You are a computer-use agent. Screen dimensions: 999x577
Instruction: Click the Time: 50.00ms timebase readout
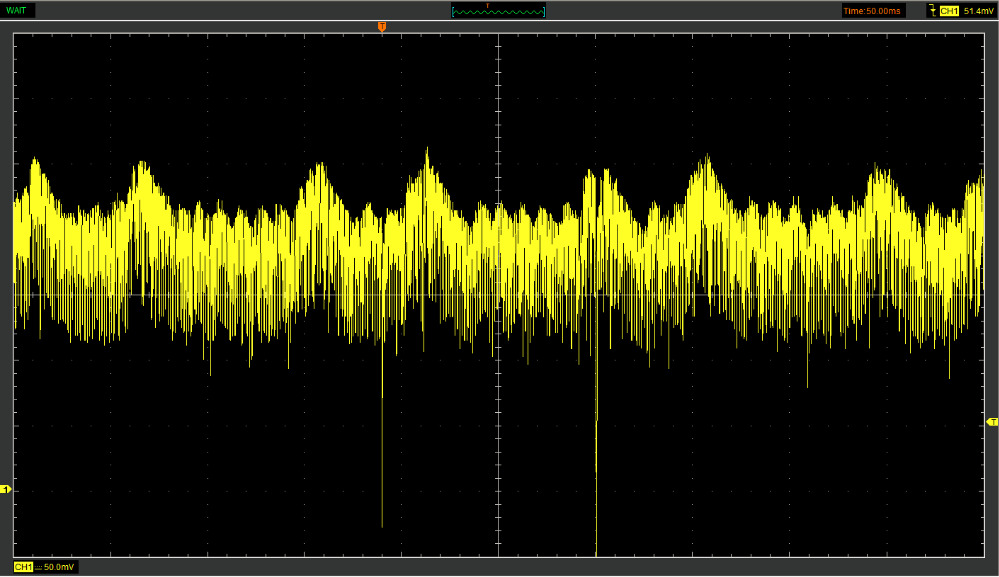pyautogui.click(x=872, y=11)
